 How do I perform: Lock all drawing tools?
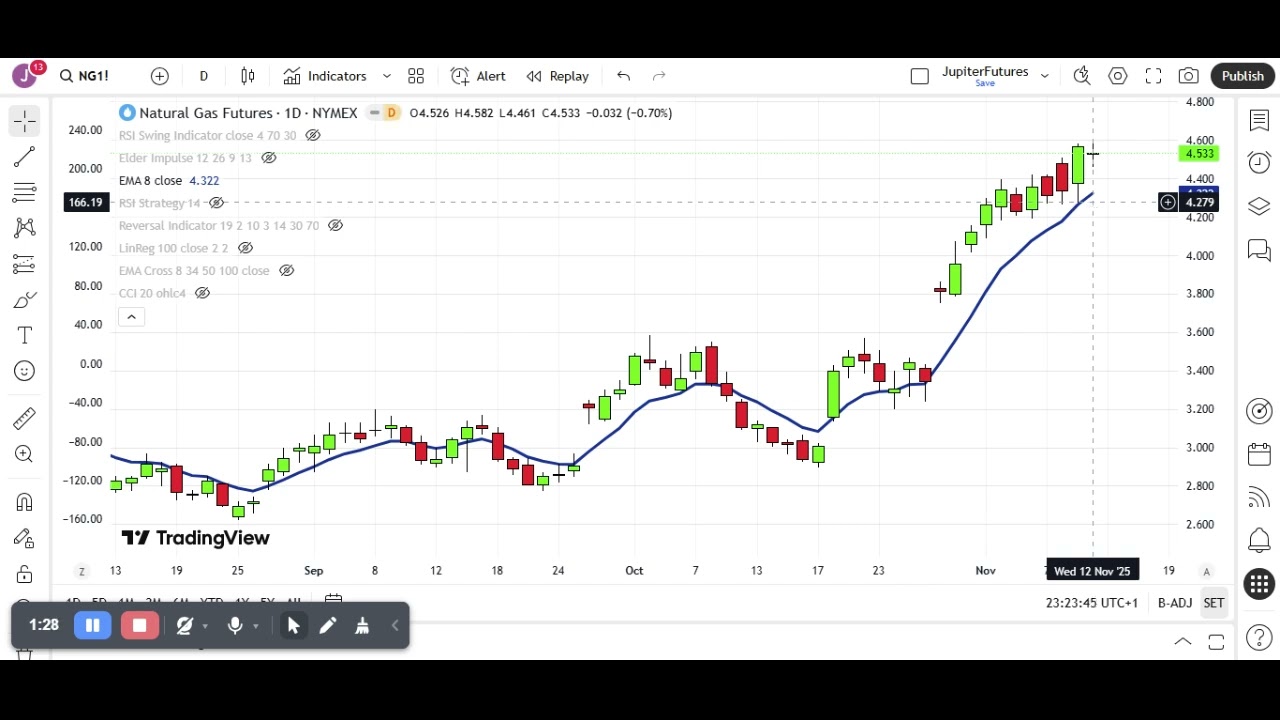point(25,574)
